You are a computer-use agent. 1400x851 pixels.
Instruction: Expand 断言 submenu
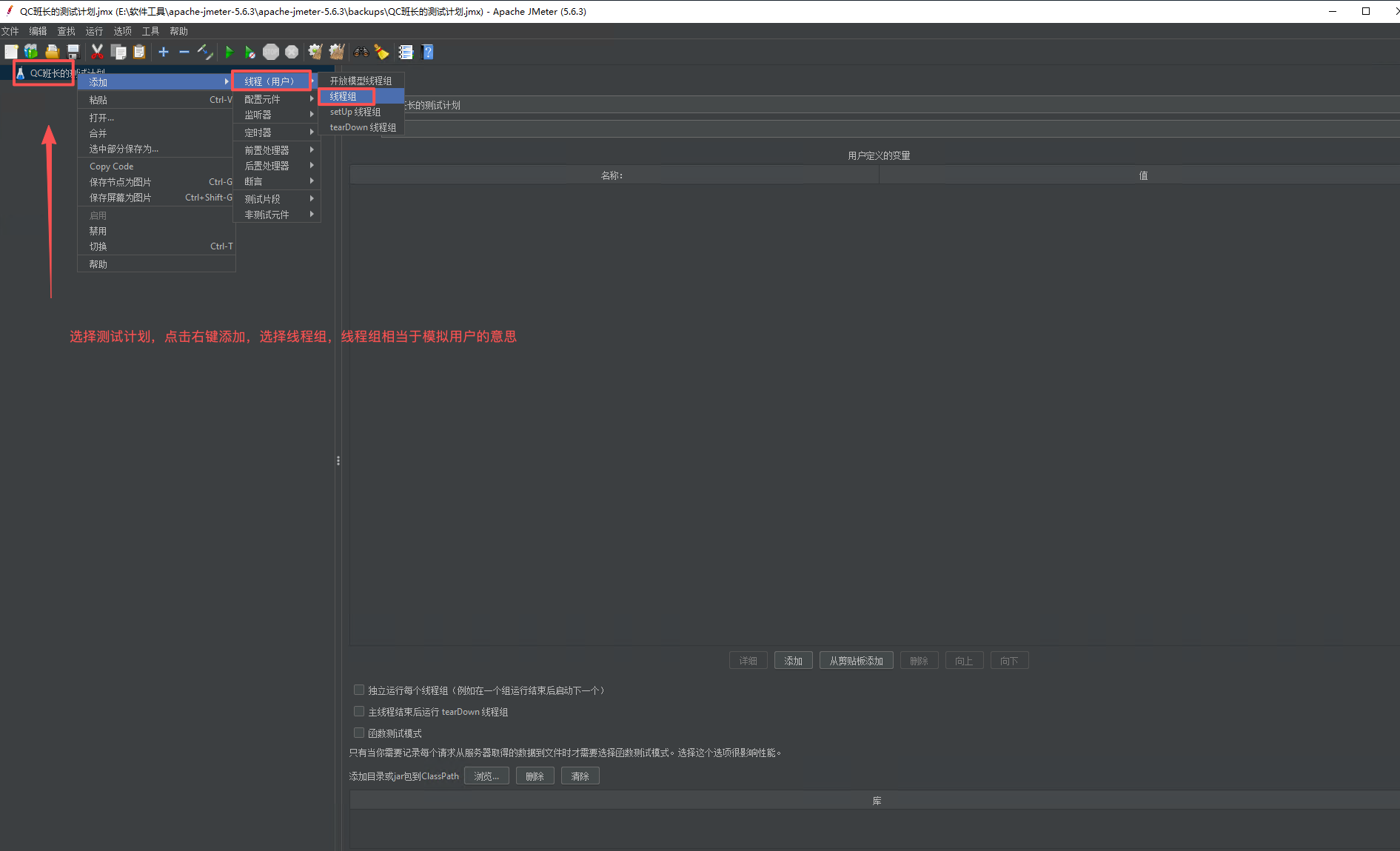(276, 181)
